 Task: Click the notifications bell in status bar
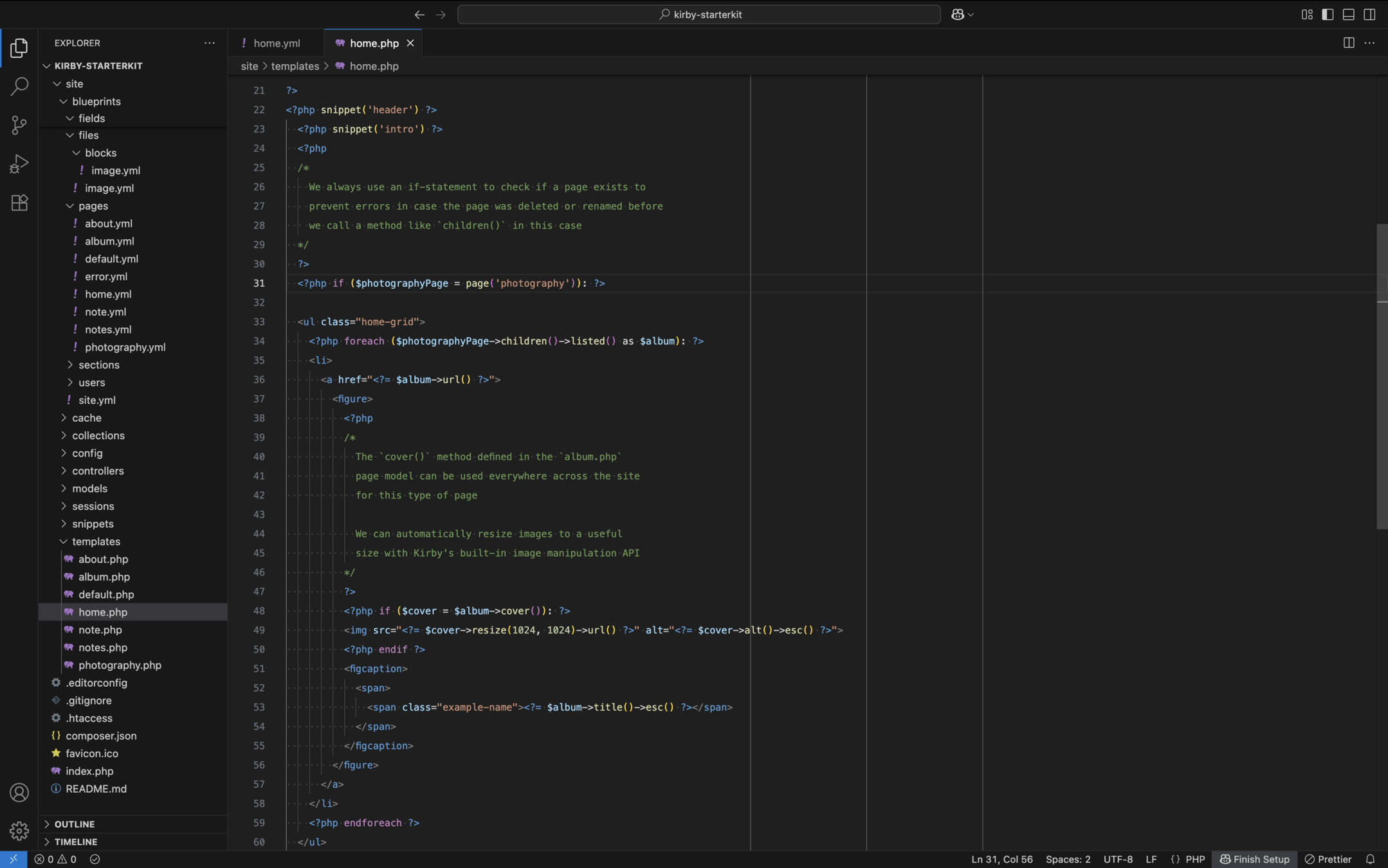1370,859
